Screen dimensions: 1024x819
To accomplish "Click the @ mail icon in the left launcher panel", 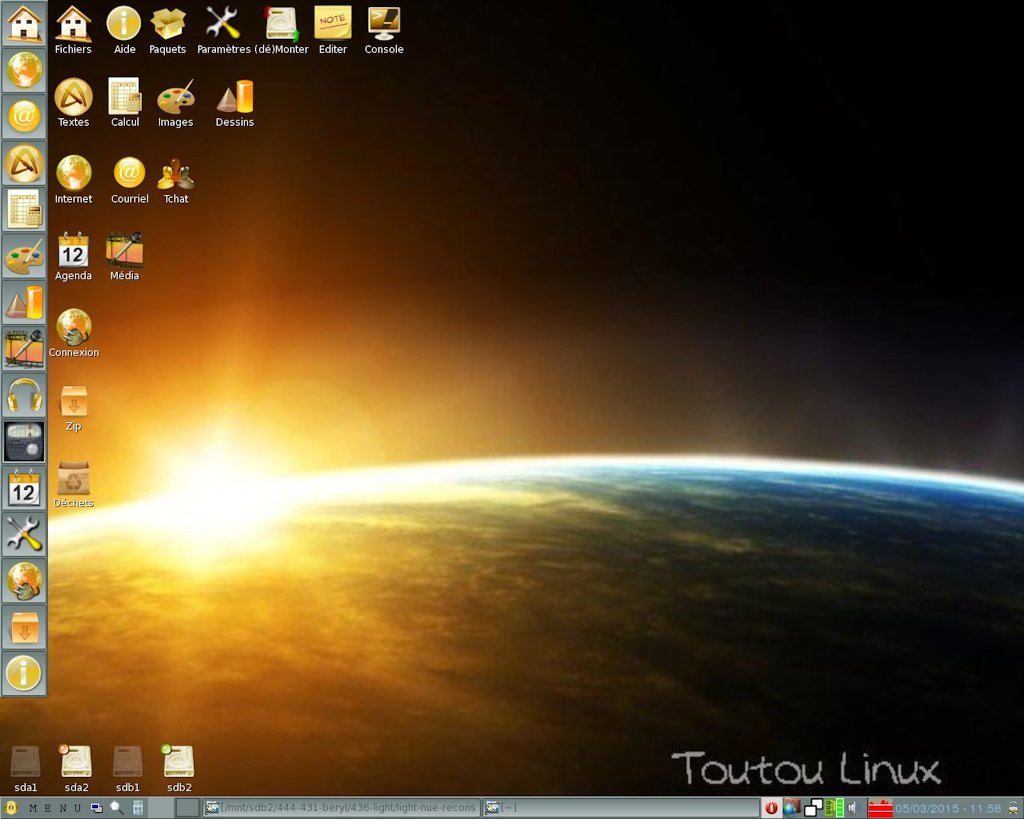I will click(x=24, y=116).
